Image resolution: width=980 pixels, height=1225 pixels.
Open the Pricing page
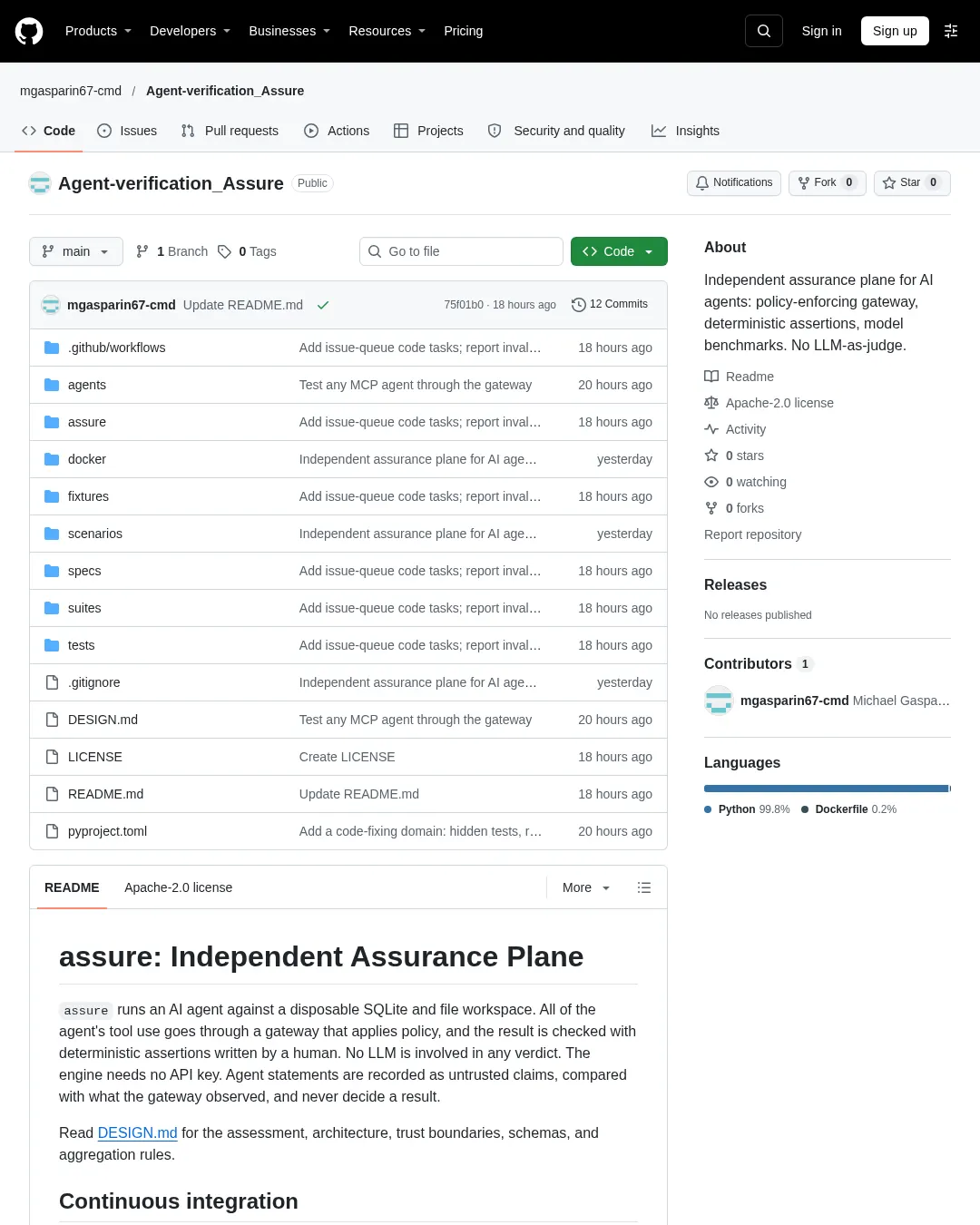tap(464, 31)
